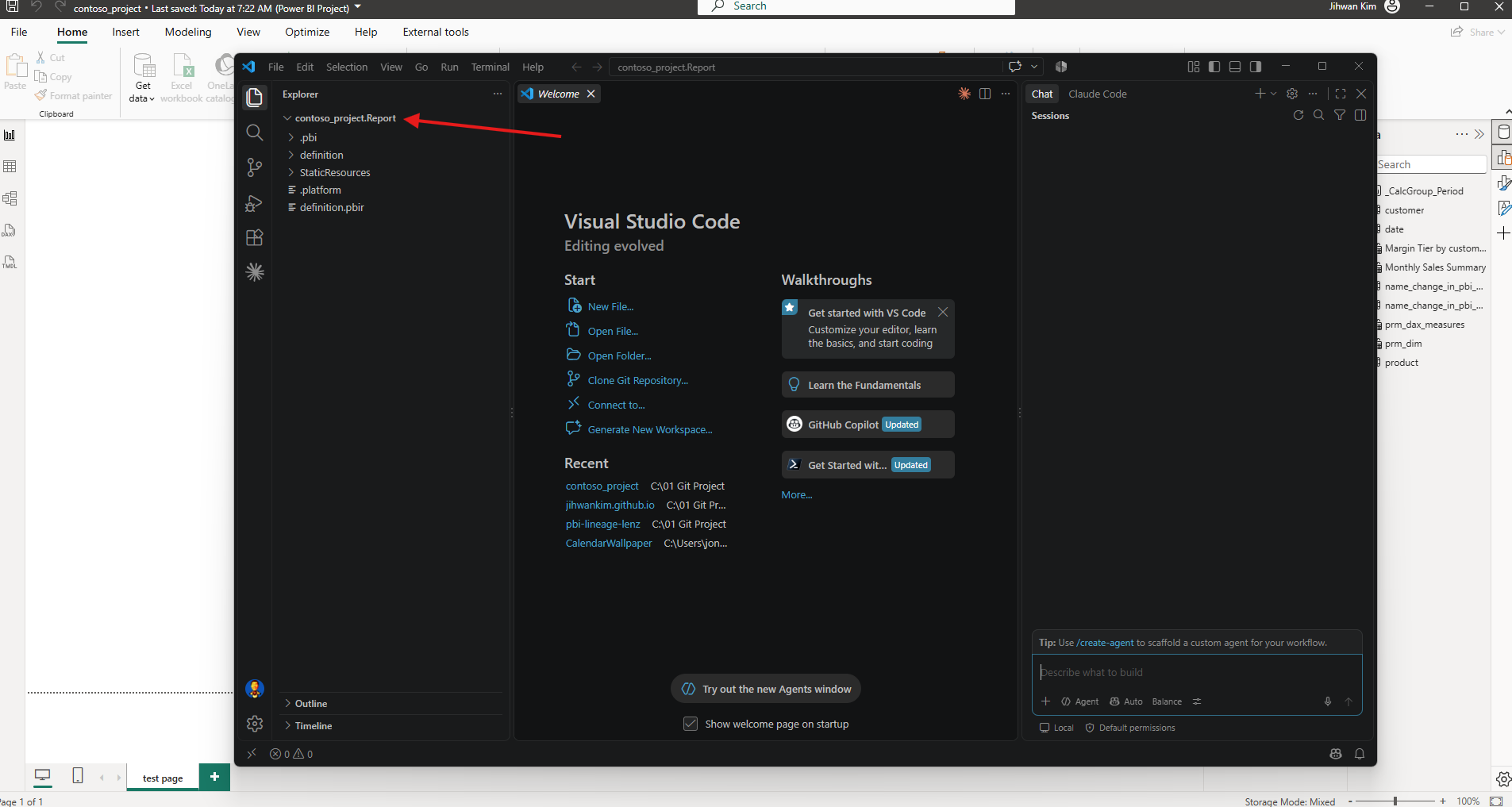Click the voice microphone in chat input

pyautogui.click(x=1328, y=701)
